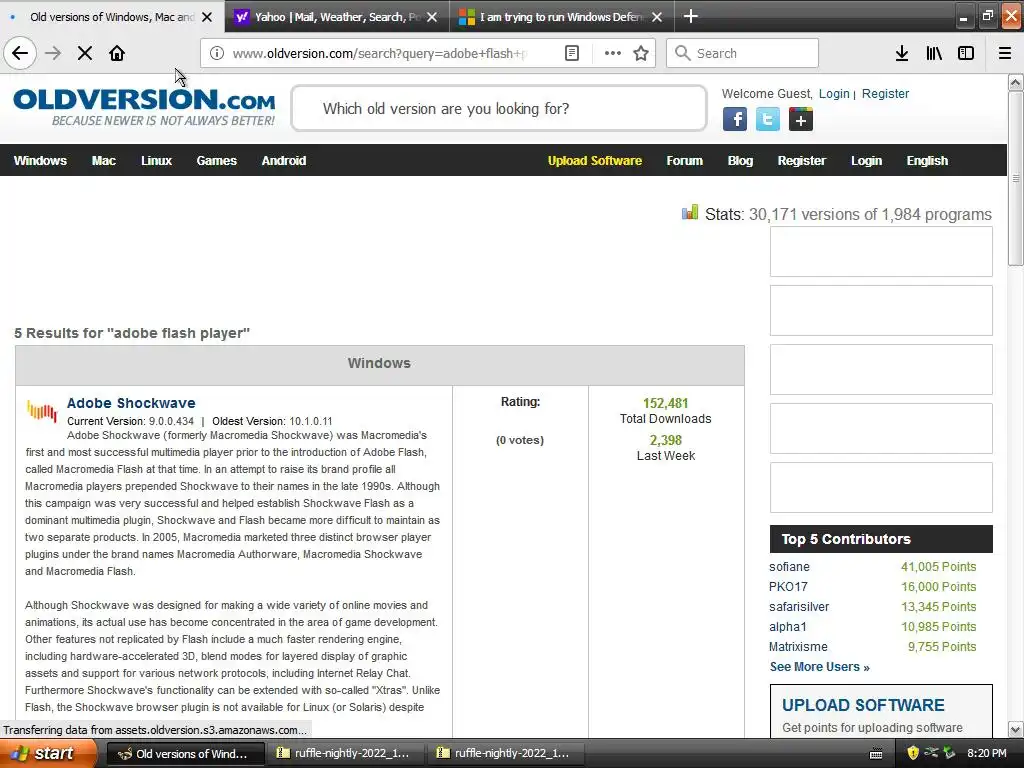Close the Windows Defender tab

(x=657, y=17)
